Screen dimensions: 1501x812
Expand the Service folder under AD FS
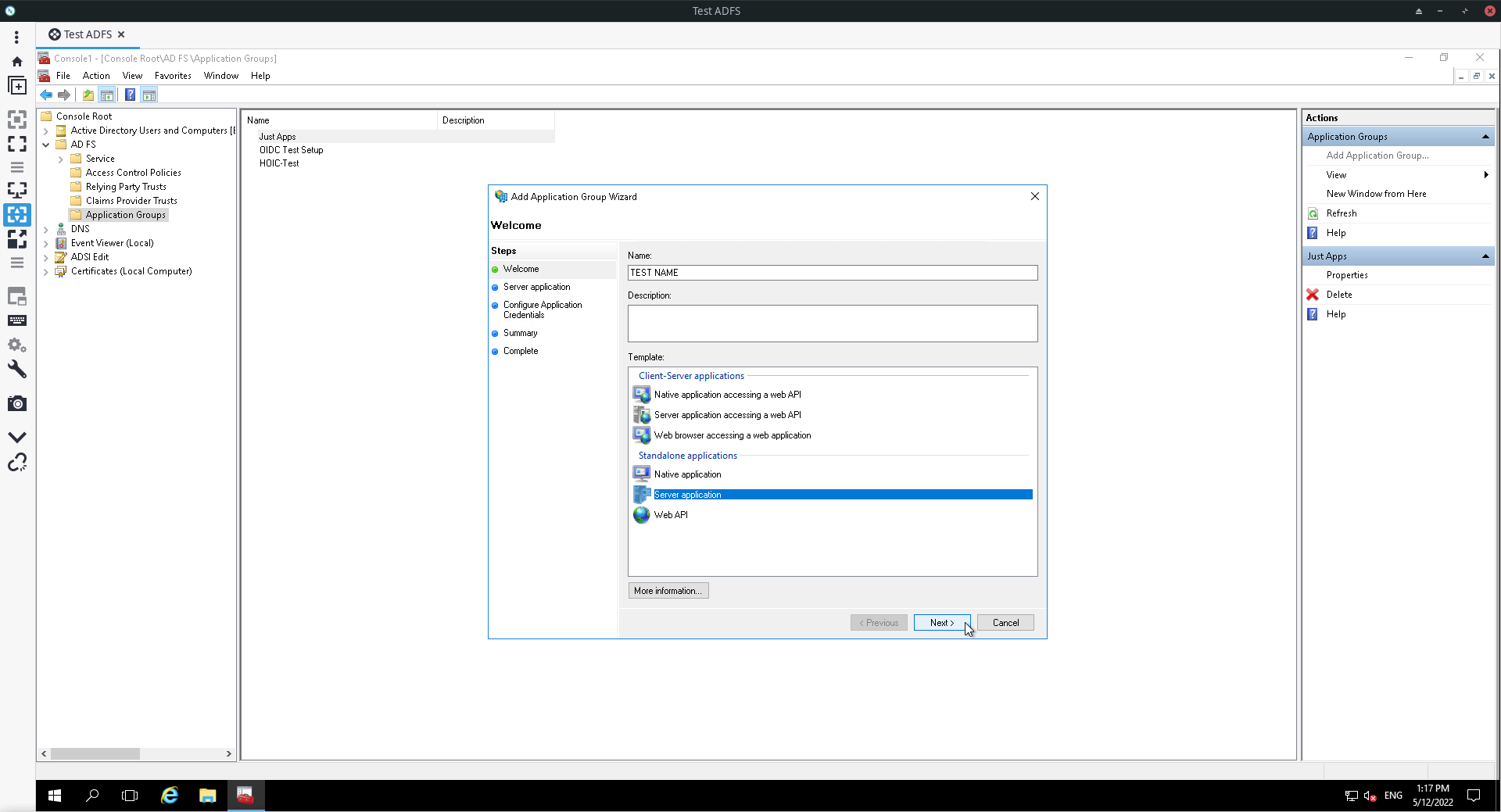point(60,159)
